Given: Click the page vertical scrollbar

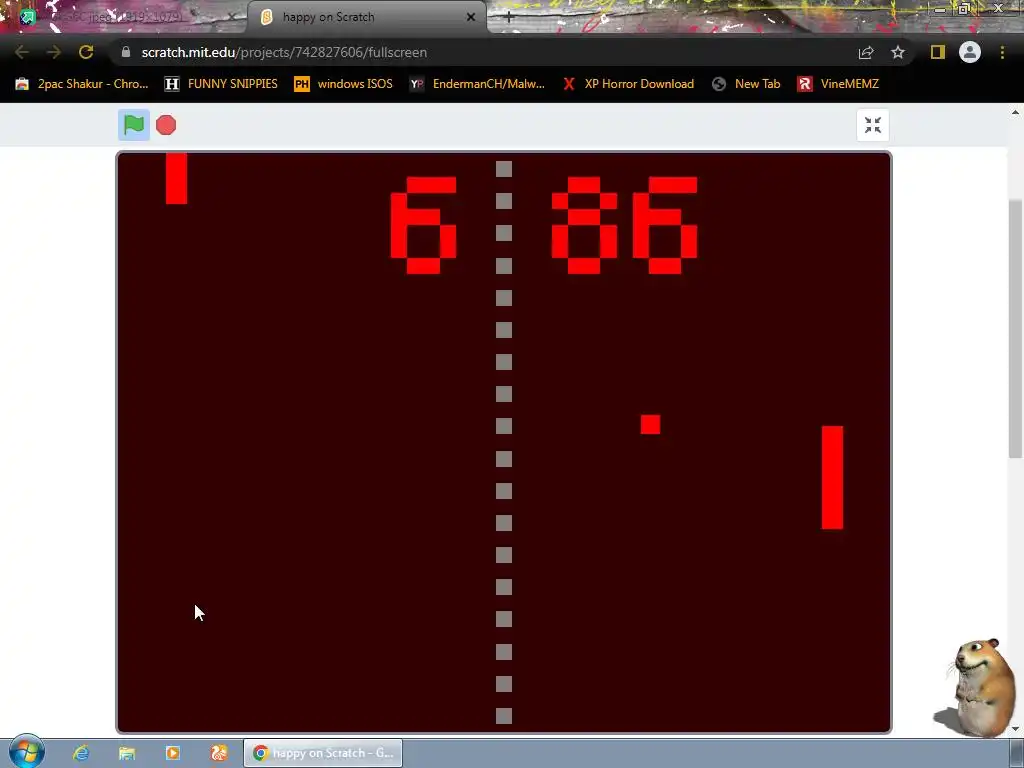Looking at the screenshot, I should tap(1015, 328).
